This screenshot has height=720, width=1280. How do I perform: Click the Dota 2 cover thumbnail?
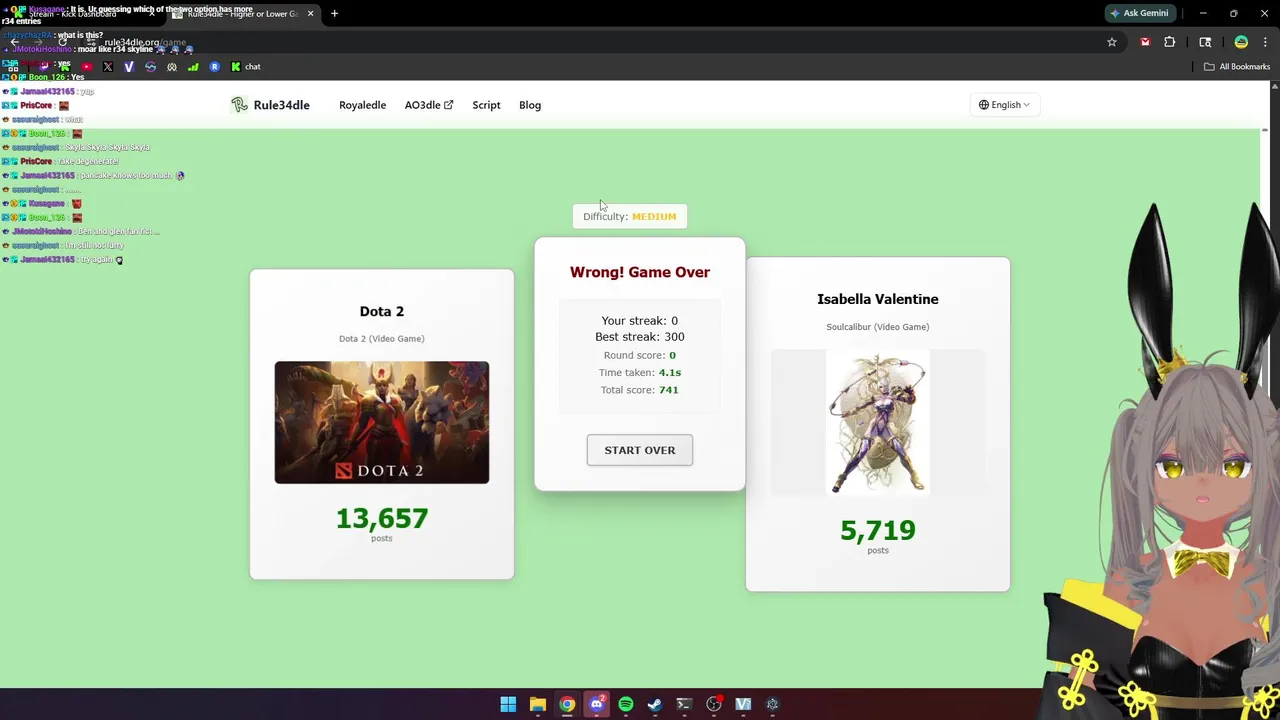(x=382, y=422)
